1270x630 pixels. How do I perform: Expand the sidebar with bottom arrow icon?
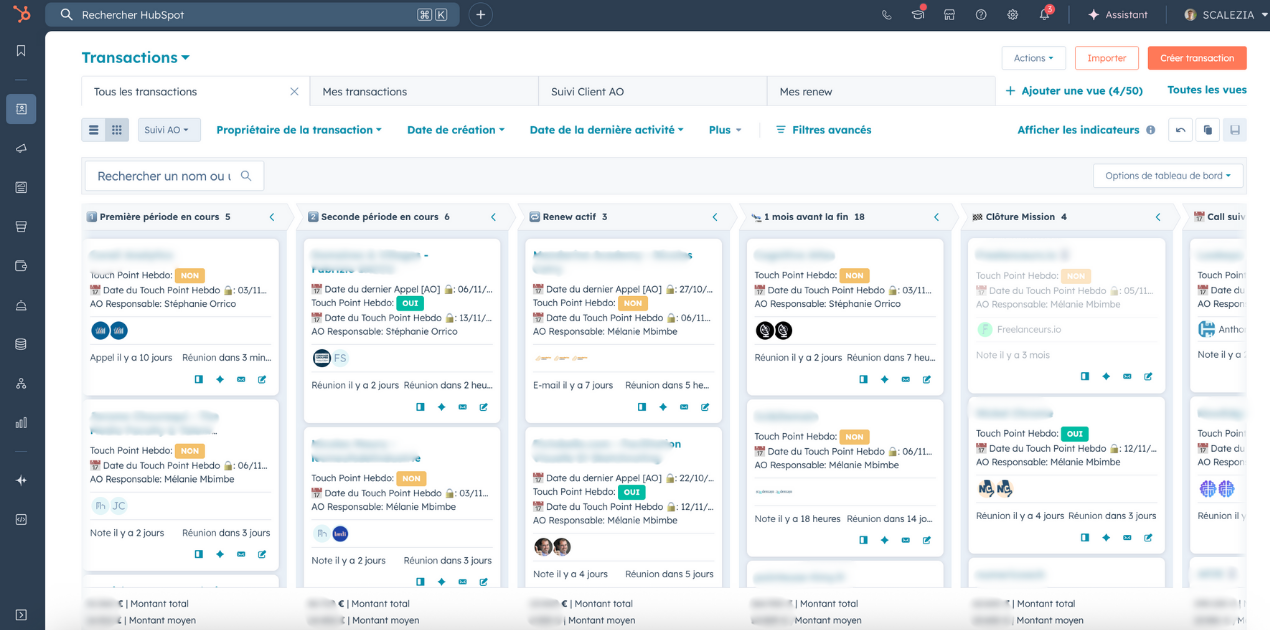pyautogui.click(x=21, y=614)
